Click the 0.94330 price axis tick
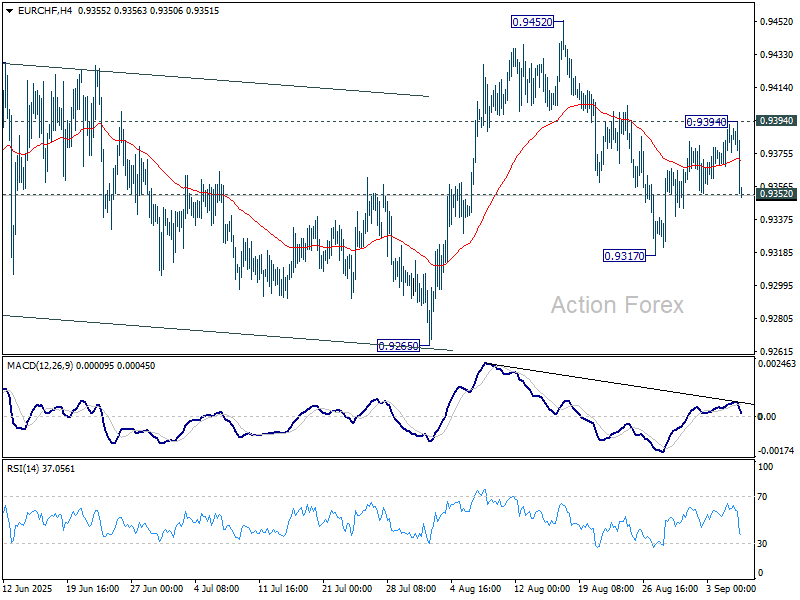800x600 pixels. tap(776, 55)
